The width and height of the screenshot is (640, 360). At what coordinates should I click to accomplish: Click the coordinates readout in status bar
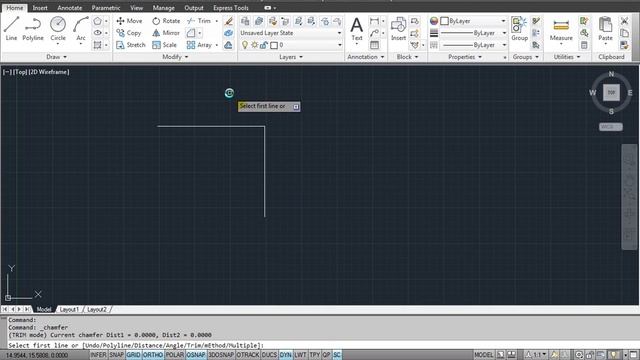click(37, 355)
